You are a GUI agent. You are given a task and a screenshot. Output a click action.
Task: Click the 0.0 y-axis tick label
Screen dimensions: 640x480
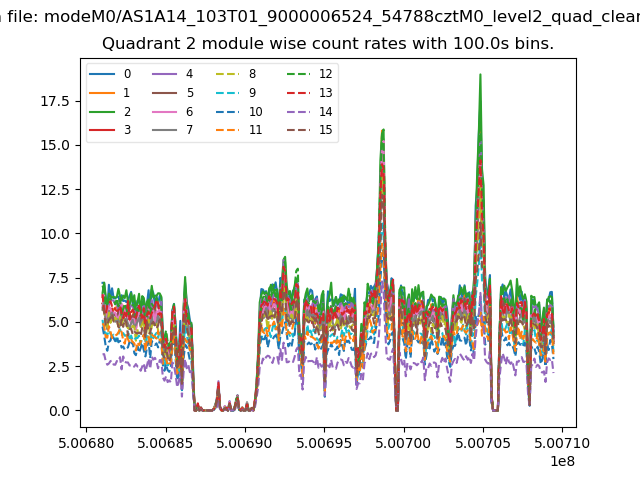pos(60,411)
